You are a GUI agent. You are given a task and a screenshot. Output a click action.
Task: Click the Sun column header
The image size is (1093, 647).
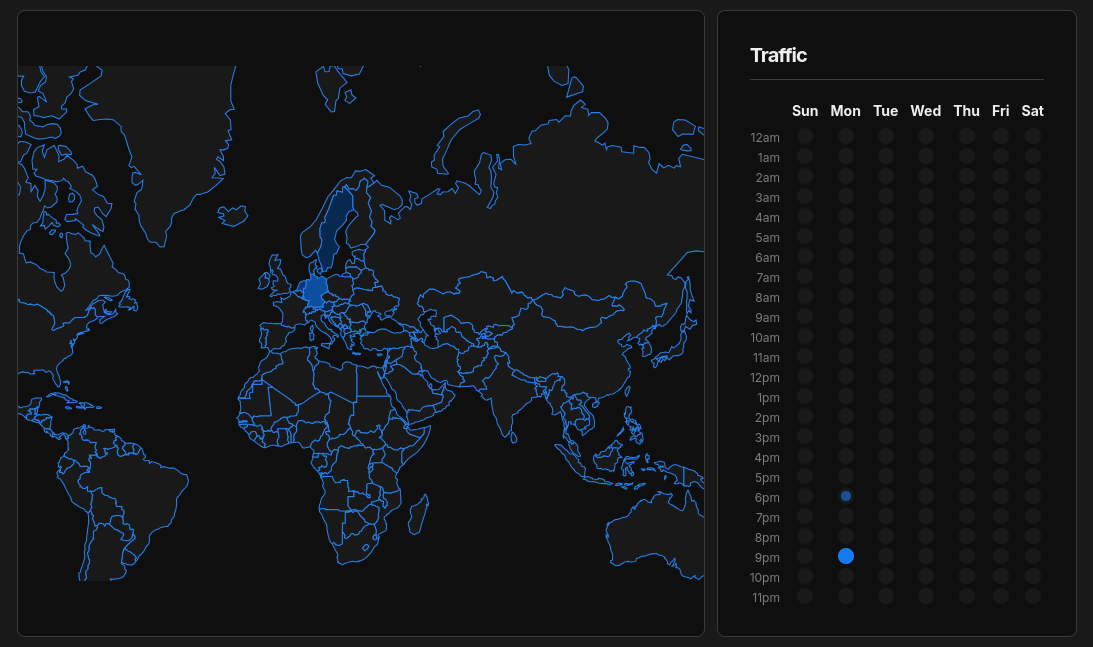pos(805,111)
